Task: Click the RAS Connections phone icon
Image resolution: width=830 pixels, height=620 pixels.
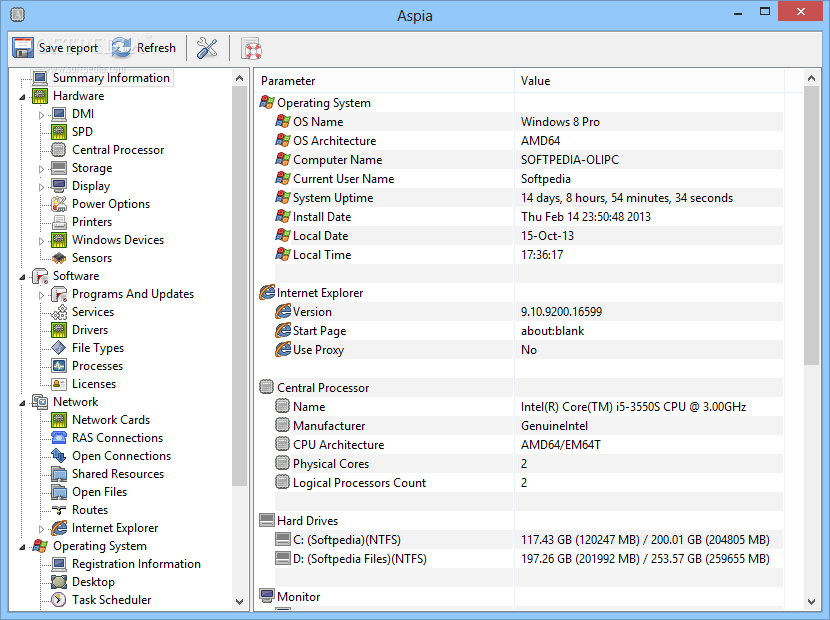Action: tap(59, 438)
